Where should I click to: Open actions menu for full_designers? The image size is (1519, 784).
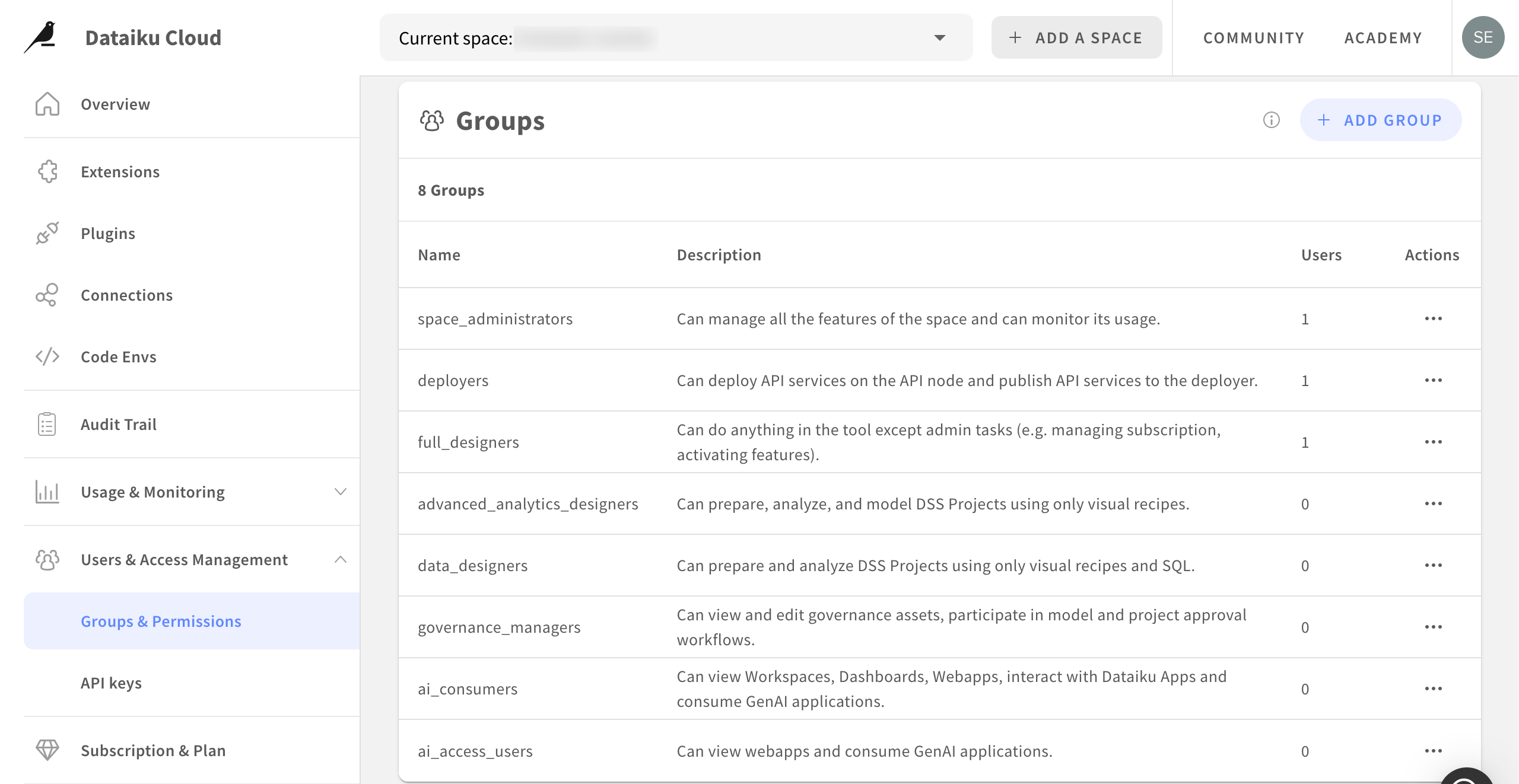tap(1434, 442)
